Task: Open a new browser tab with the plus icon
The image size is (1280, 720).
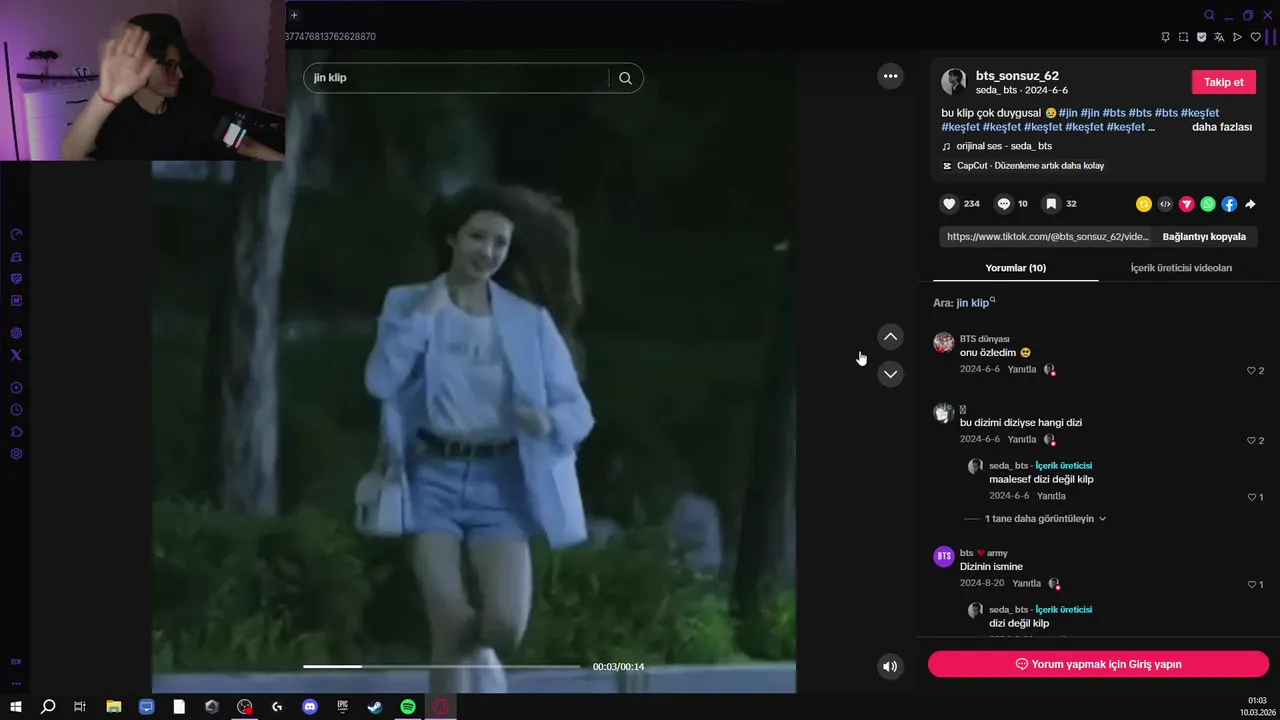Action: [294, 15]
